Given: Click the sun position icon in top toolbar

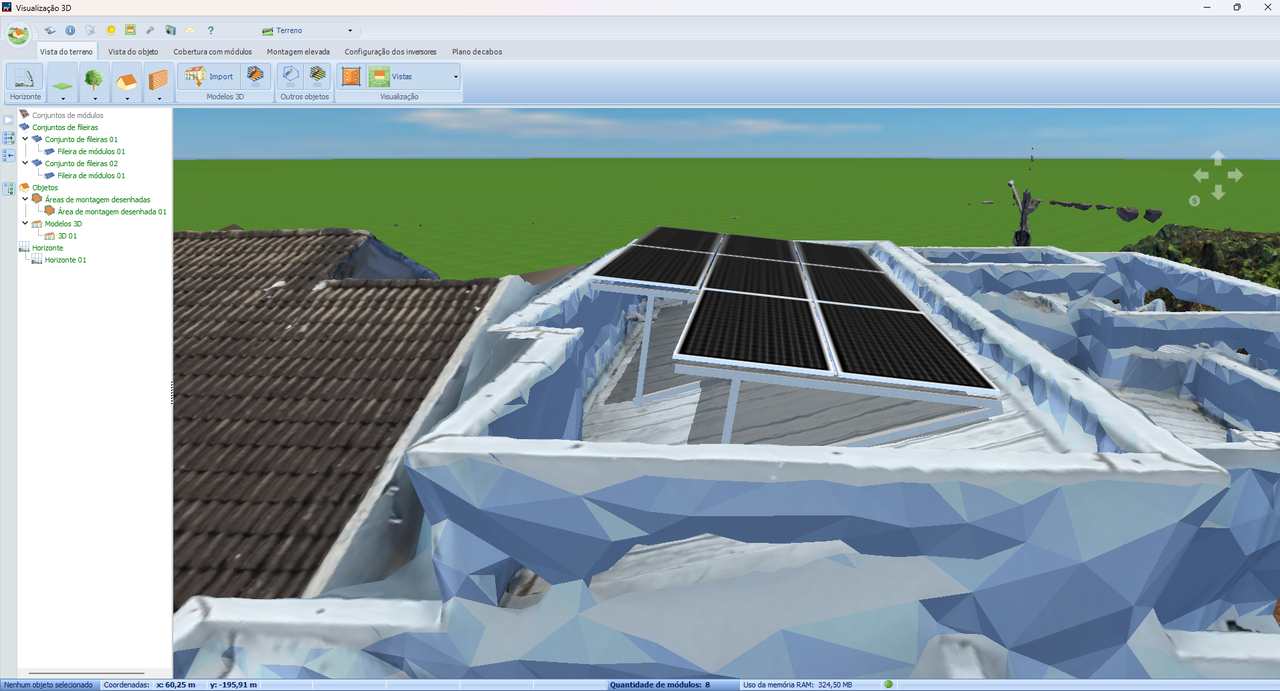Looking at the screenshot, I should click(110, 30).
